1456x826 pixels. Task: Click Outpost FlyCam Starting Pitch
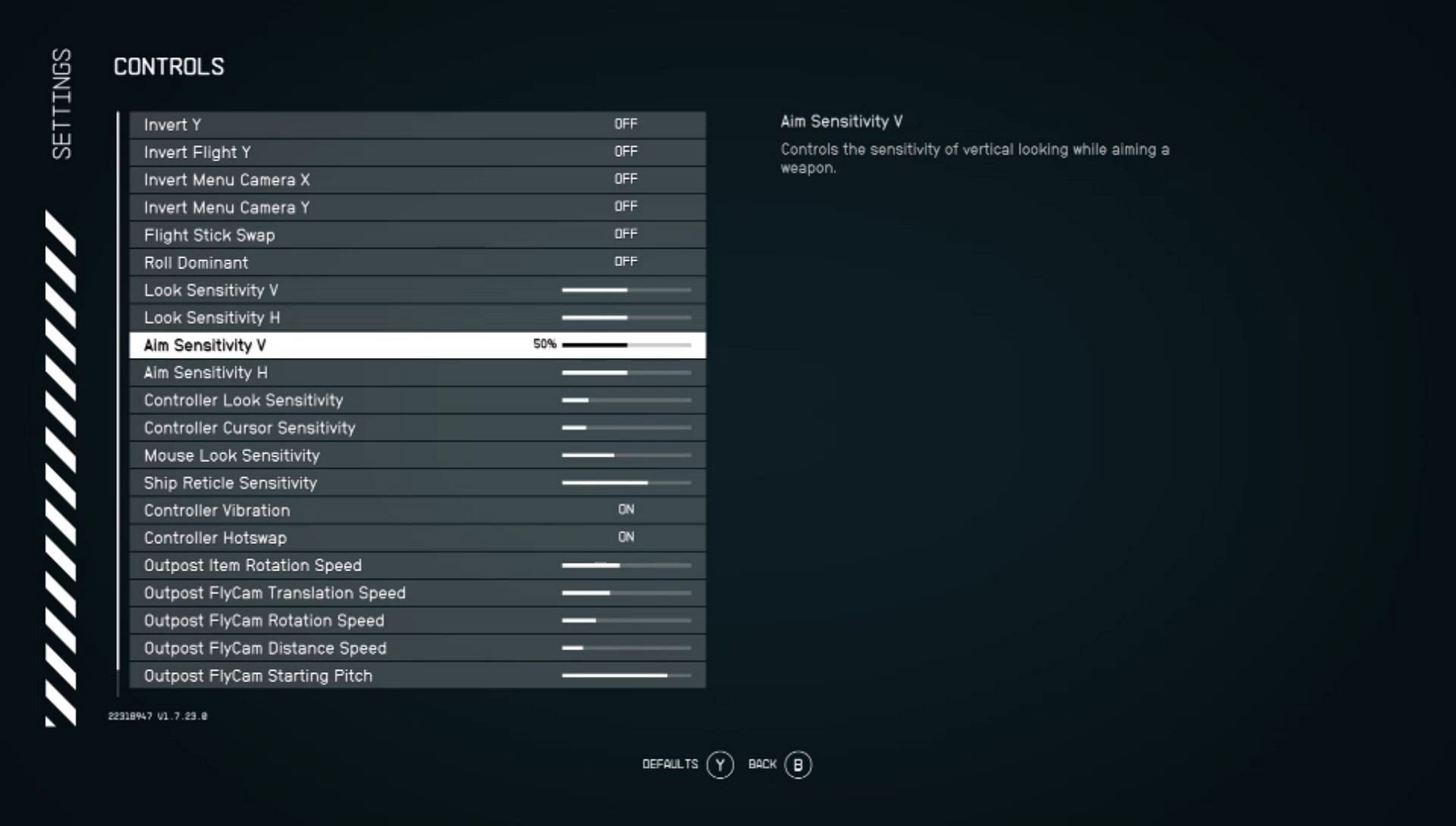point(258,675)
